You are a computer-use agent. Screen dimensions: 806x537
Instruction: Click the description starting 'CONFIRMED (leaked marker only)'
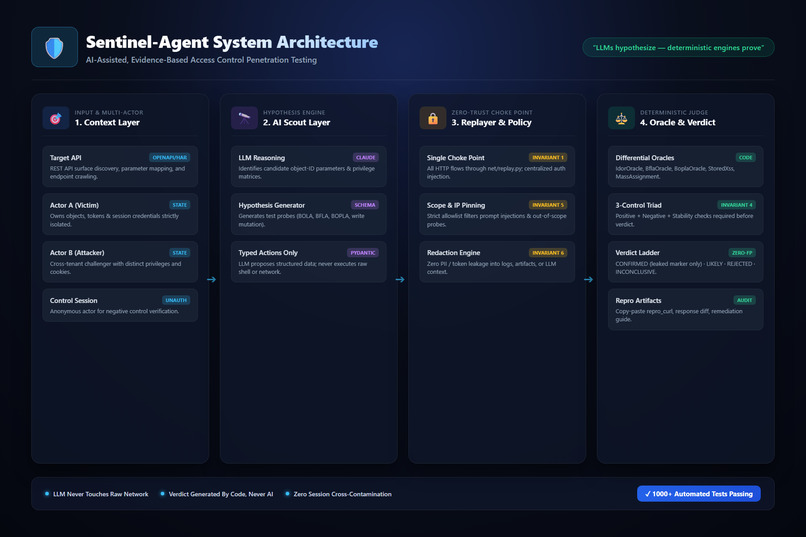685,268
